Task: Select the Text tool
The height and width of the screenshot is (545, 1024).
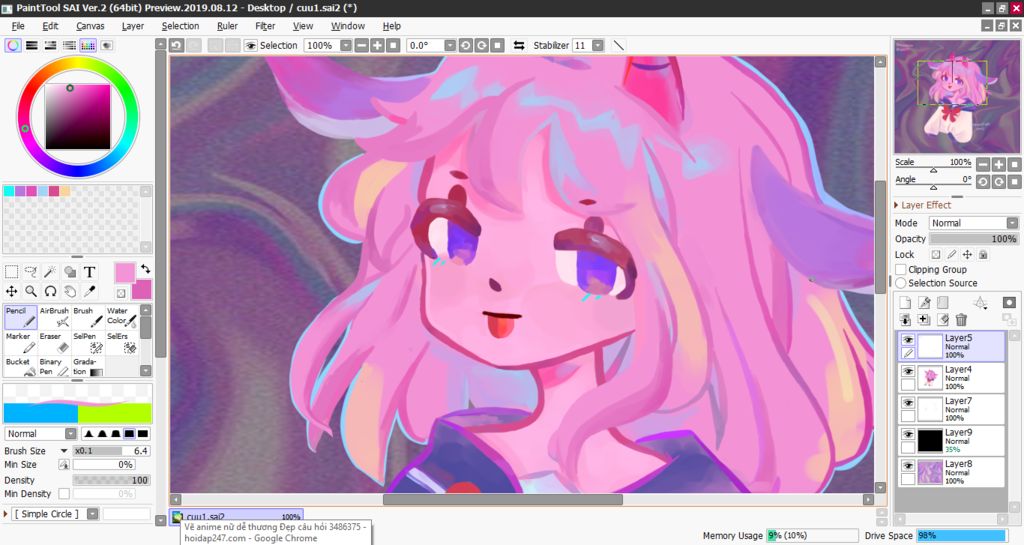Action: 89,272
